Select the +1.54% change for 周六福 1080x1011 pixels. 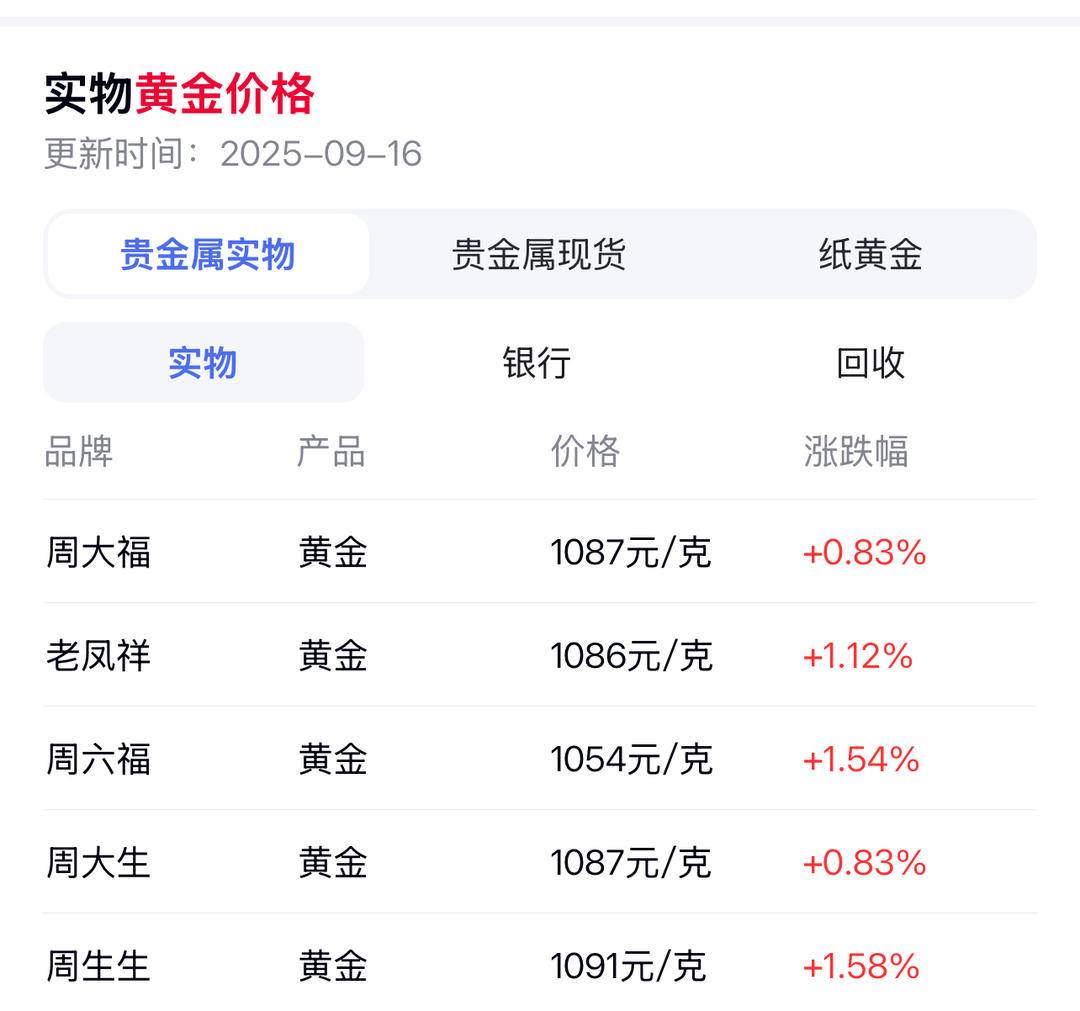[x=861, y=759]
